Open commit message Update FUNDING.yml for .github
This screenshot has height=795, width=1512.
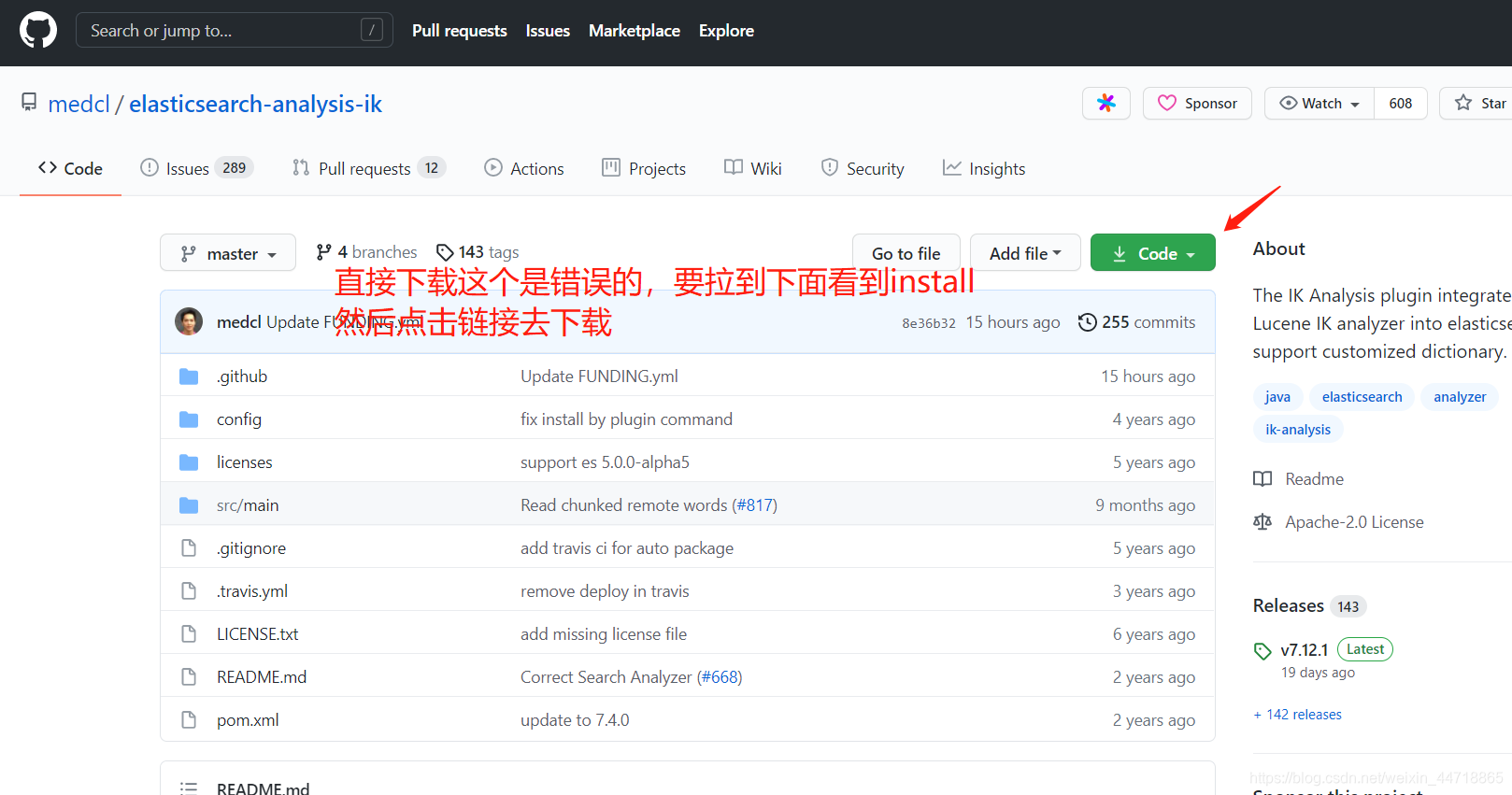[x=599, y=376]
